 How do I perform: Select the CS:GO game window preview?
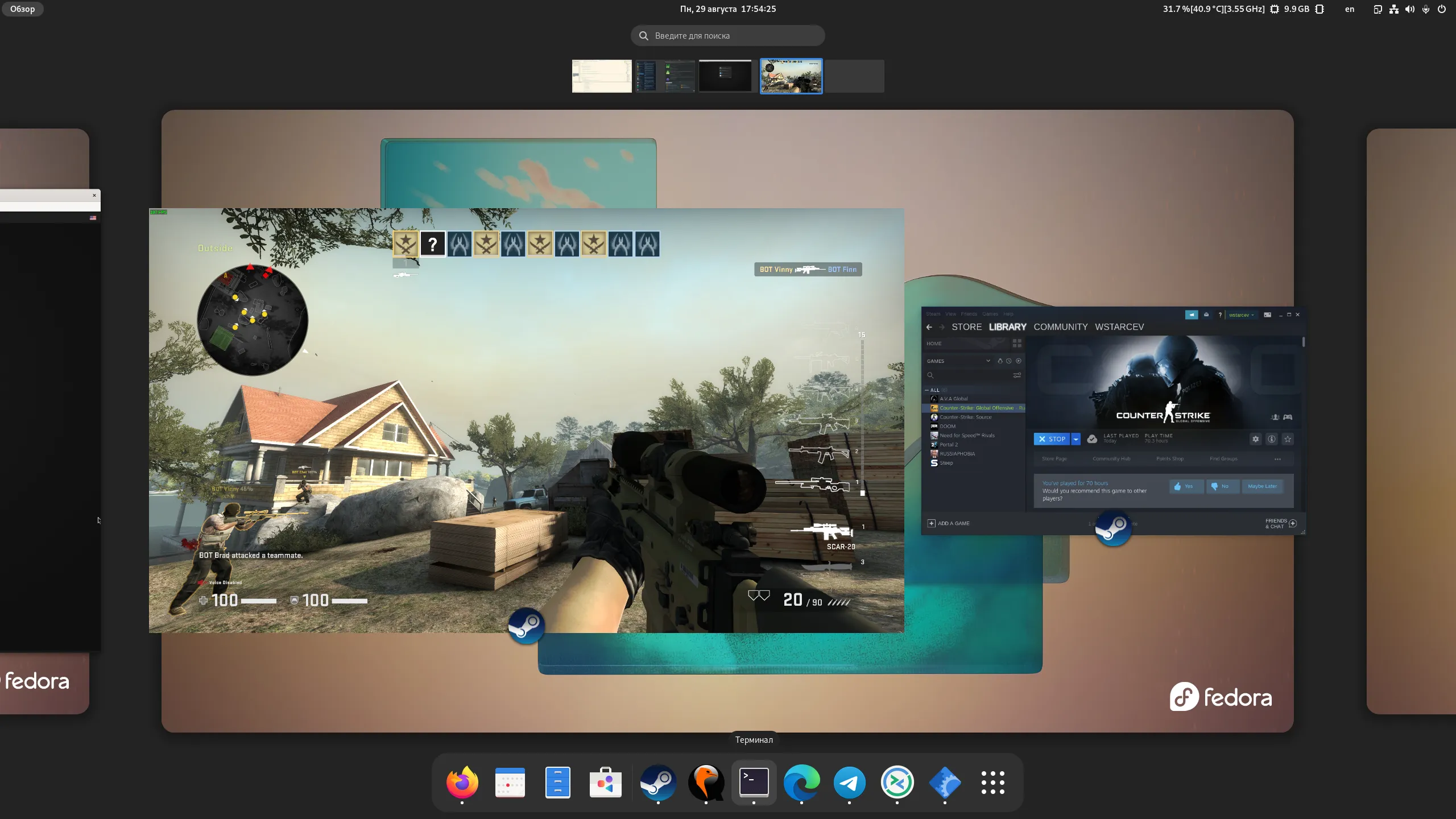click(x=526, y=420)
